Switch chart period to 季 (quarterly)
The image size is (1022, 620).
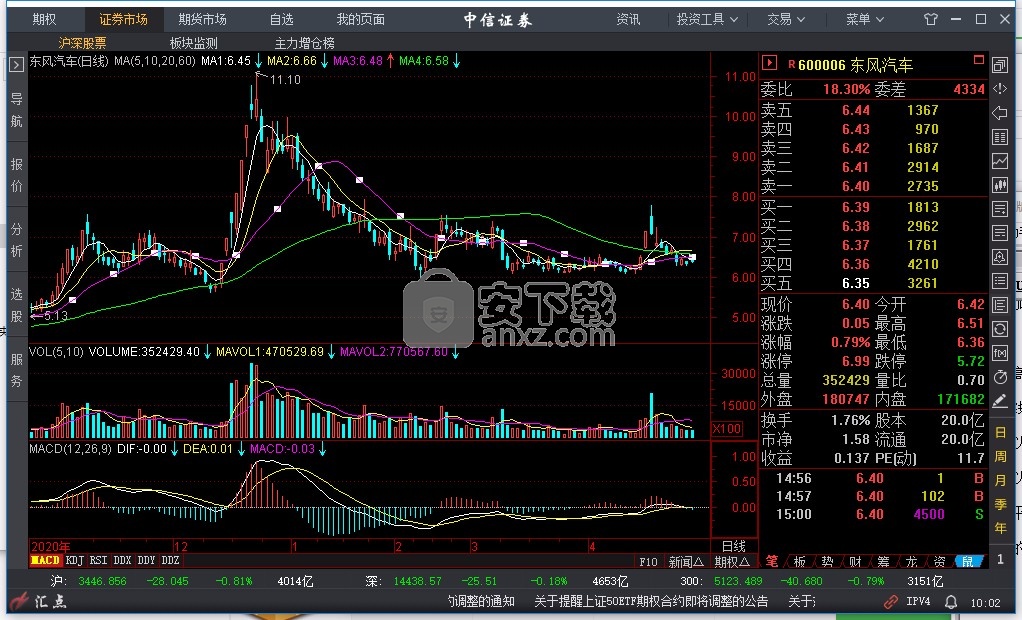pyautogui.click(x=1000, y=505)
